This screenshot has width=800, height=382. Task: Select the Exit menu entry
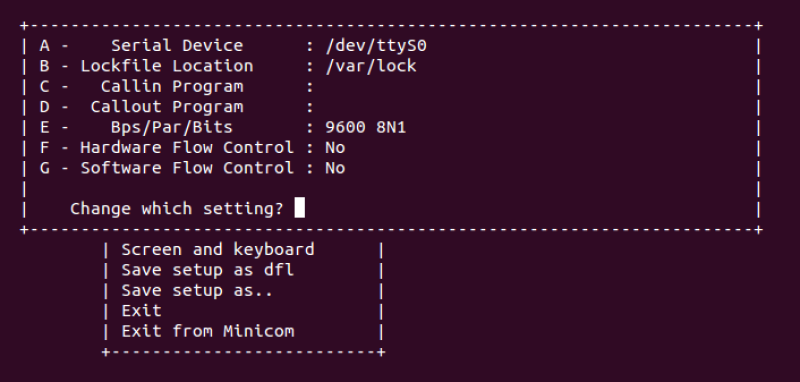point(141,311)
